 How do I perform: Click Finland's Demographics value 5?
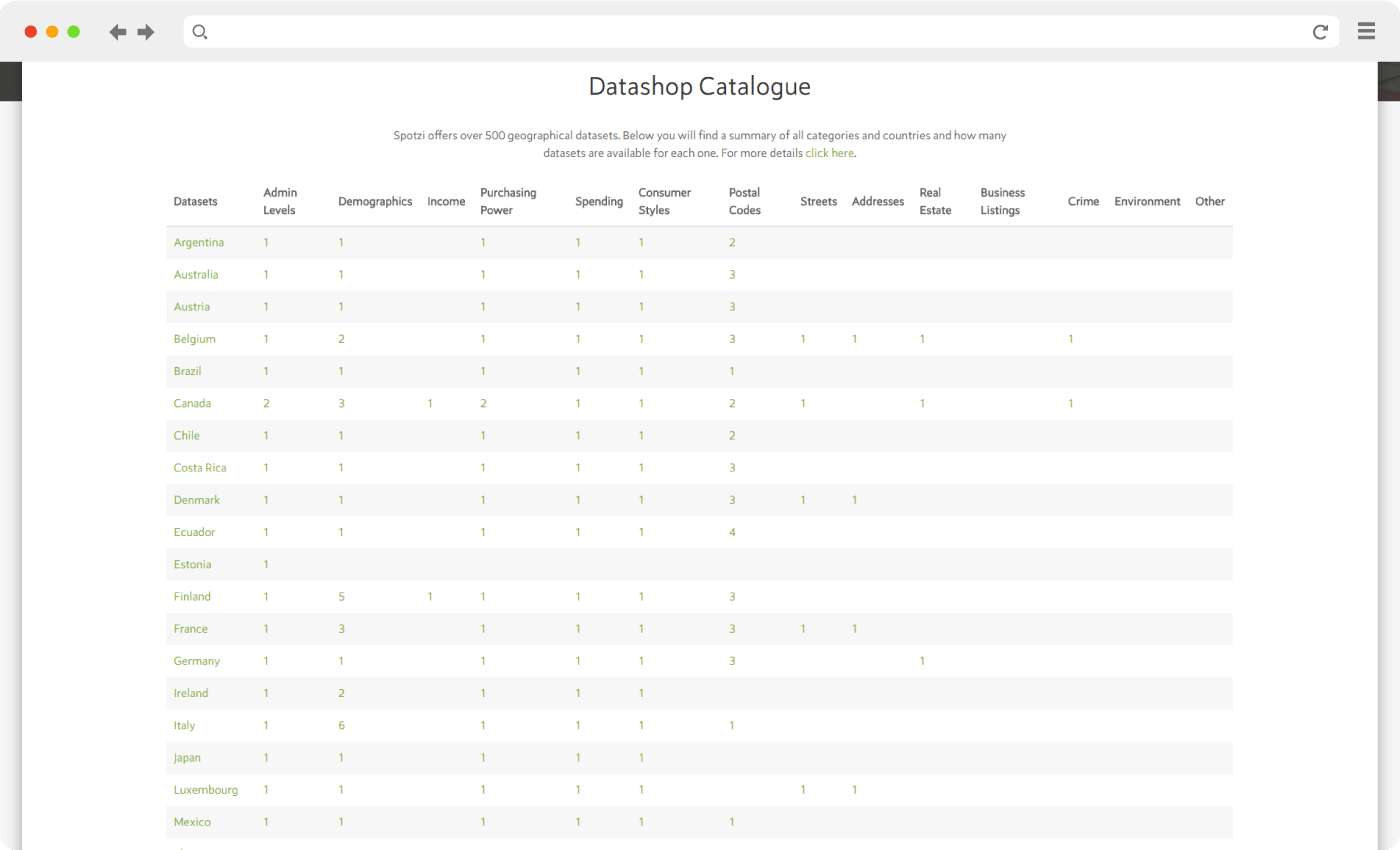click(x=341, y=597)
